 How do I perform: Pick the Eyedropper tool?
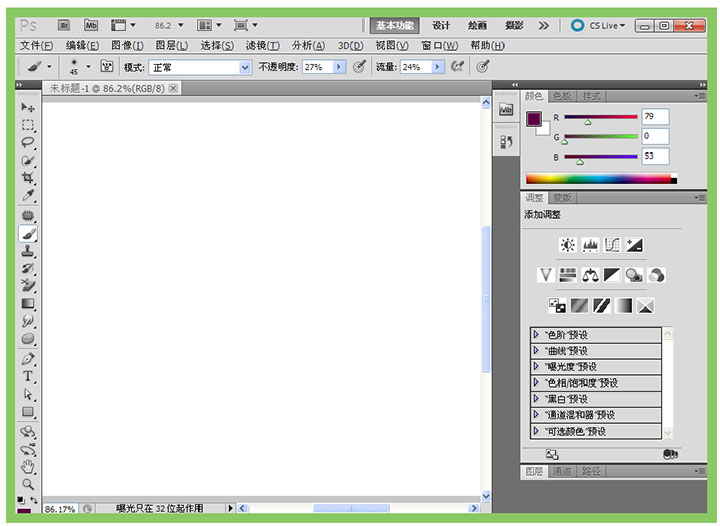tap(28, 196)
